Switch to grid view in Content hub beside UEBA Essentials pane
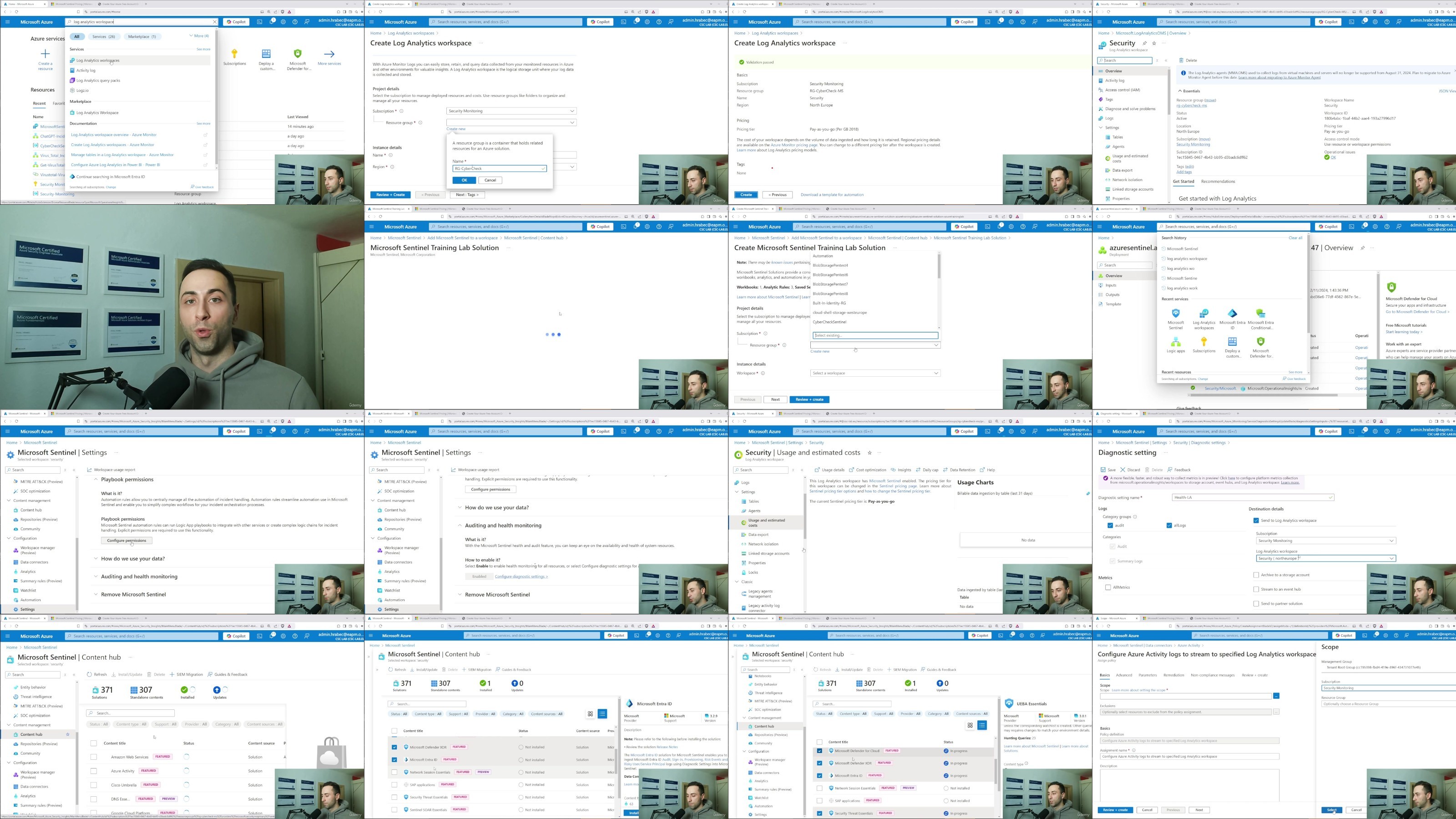 970,725
